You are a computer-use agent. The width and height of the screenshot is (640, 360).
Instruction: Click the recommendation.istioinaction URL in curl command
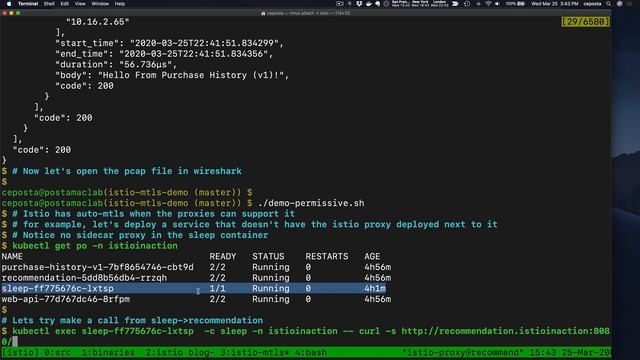tap(505, 331)
